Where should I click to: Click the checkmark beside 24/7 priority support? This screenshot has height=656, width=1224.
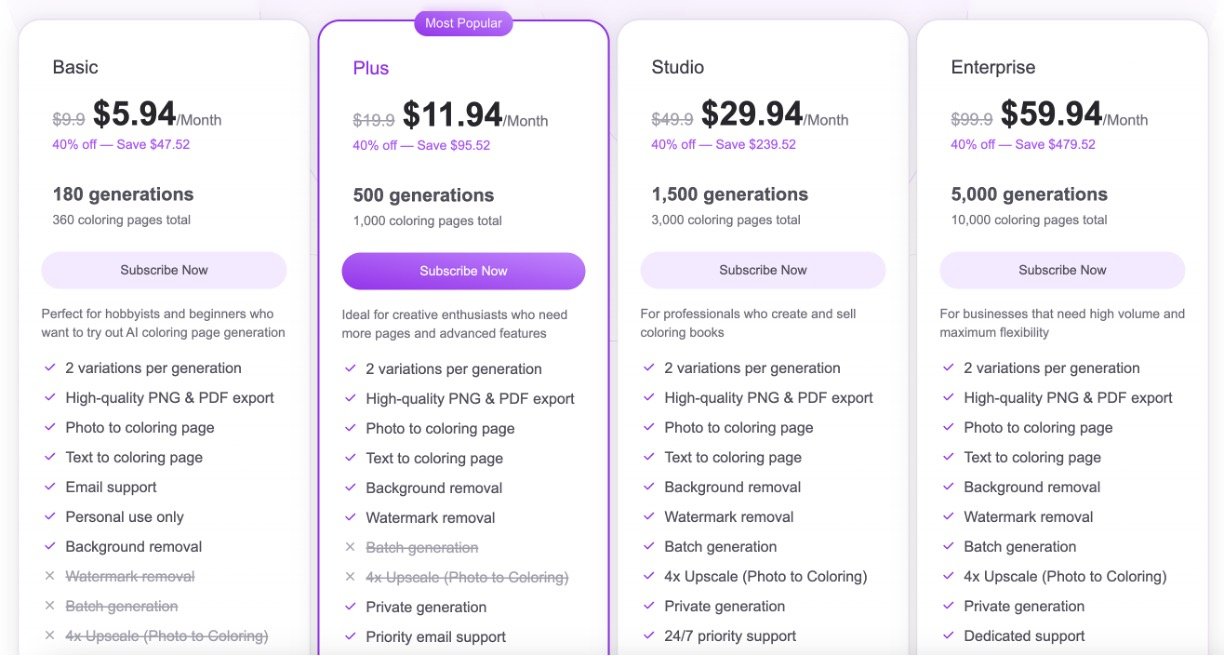(649, 636)
